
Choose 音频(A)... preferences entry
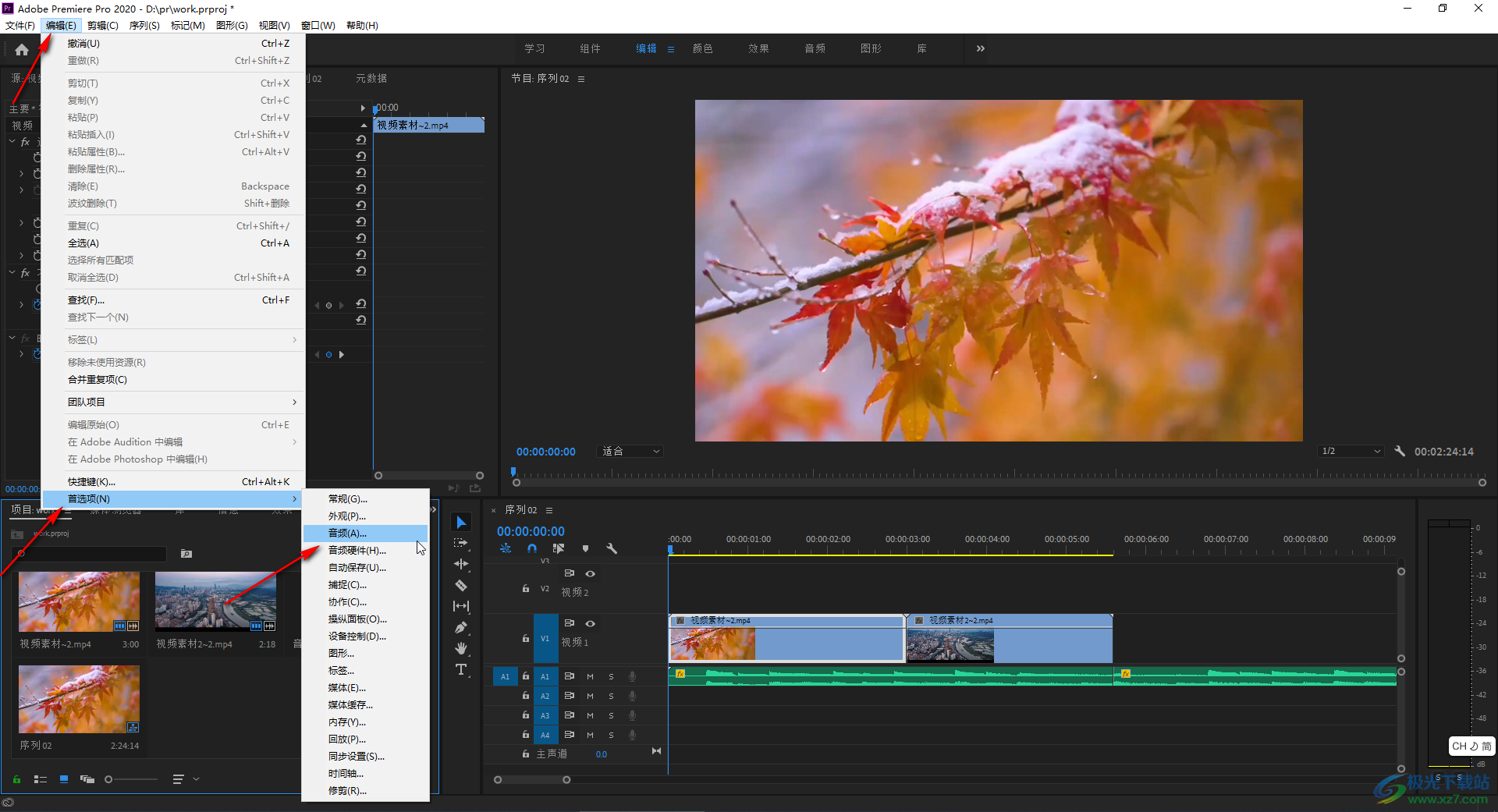(x=365, y=534)
